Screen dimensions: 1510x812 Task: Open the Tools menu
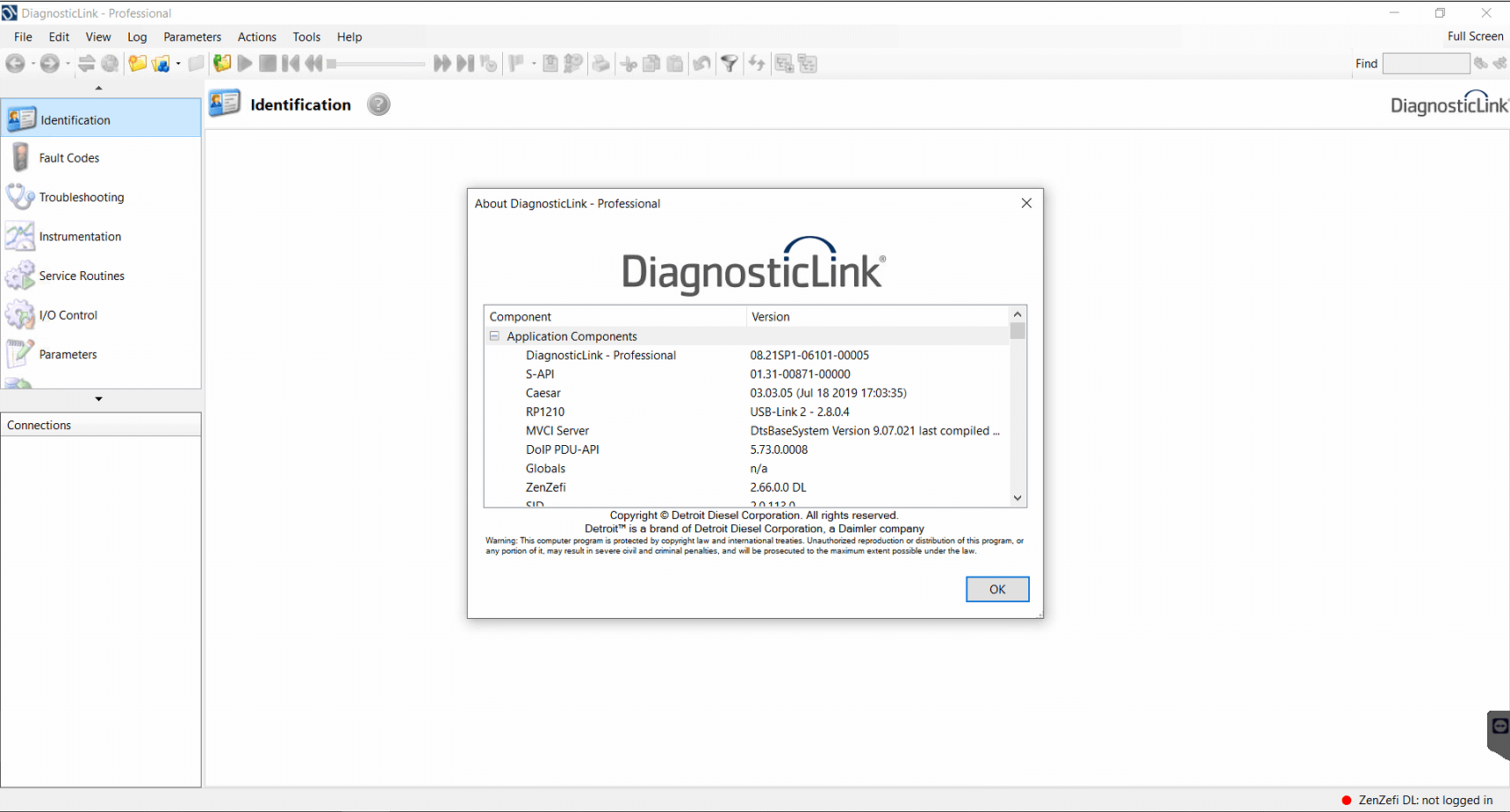tap(306, 37)
